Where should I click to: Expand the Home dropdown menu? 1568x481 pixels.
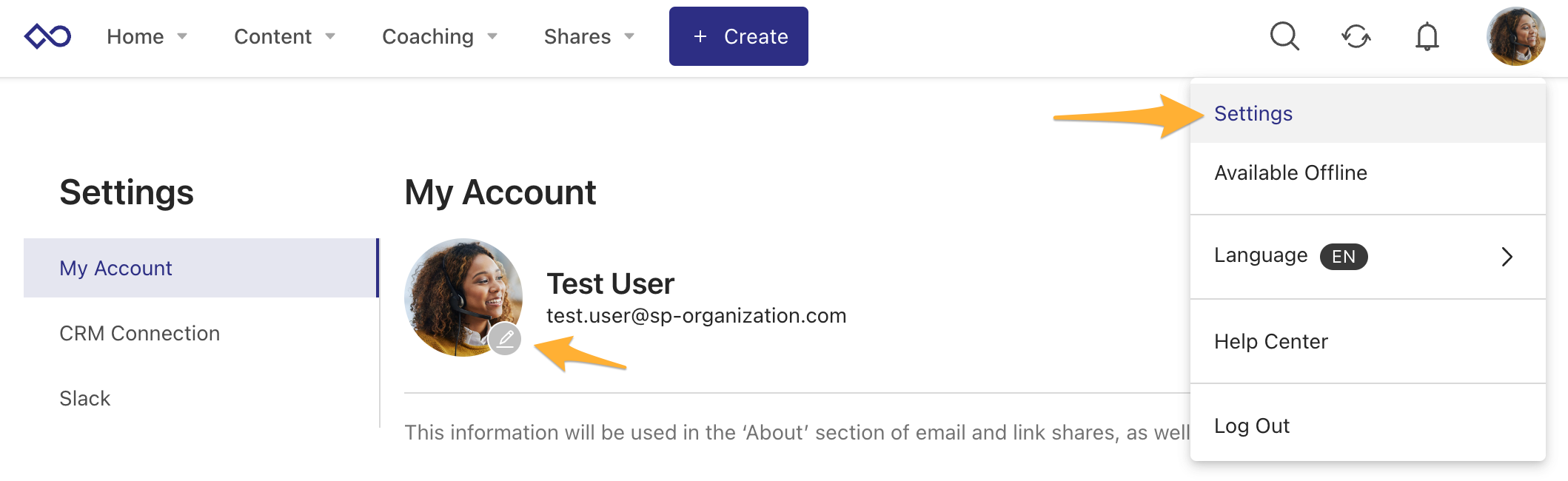pyautogui.click(x=147, y=36)
